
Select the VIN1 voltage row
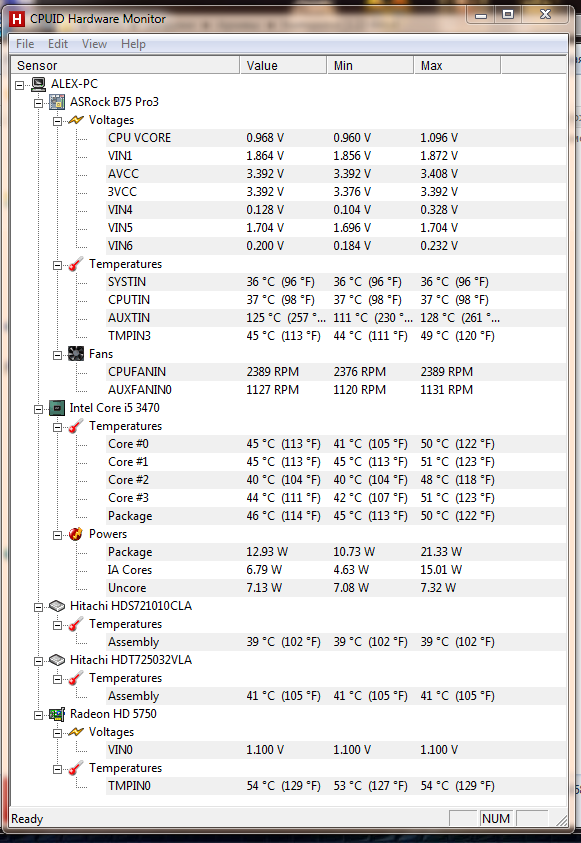point(336,156)
